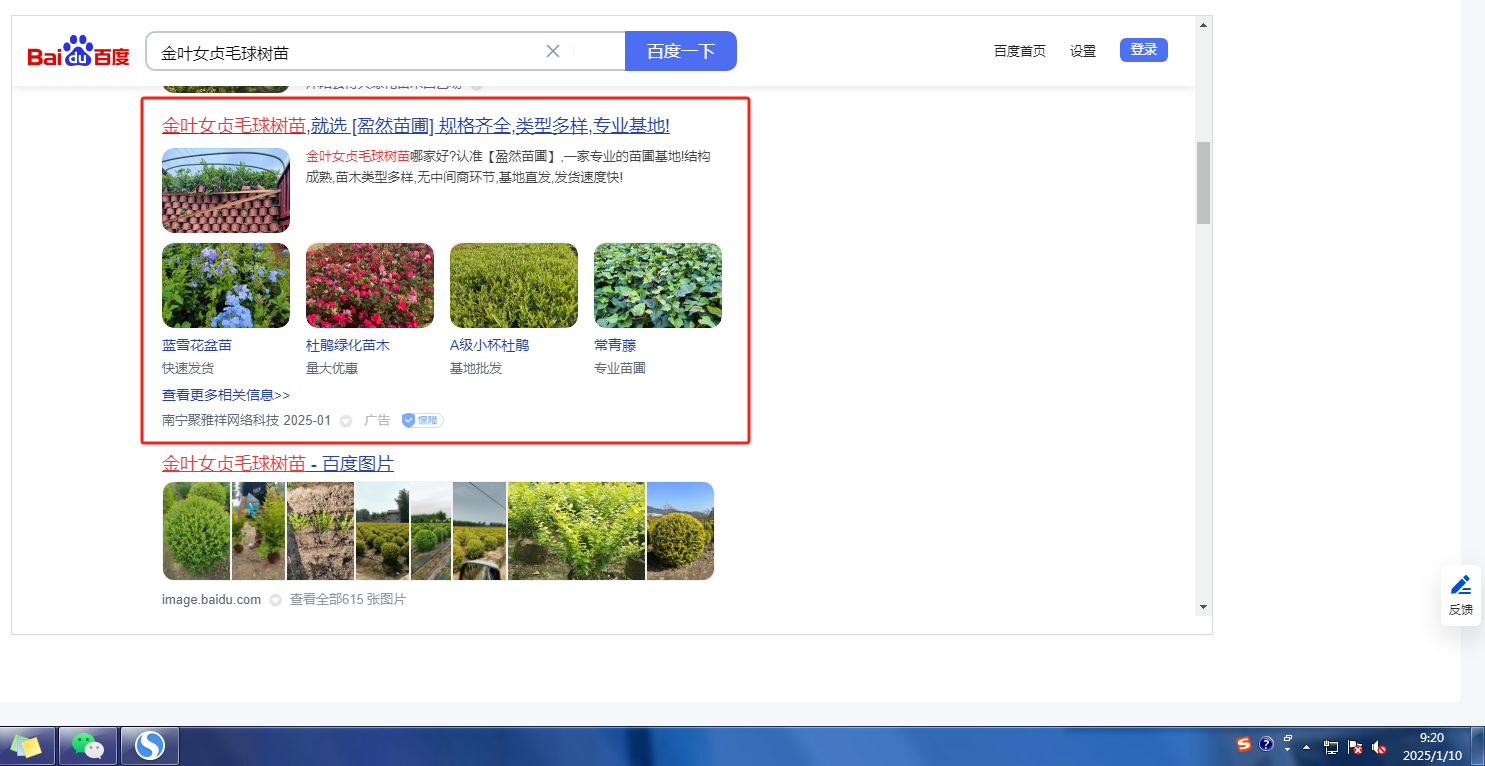Click the network icon in system tray
The height and width of the screenshot is (766, 1485).
1331,746
